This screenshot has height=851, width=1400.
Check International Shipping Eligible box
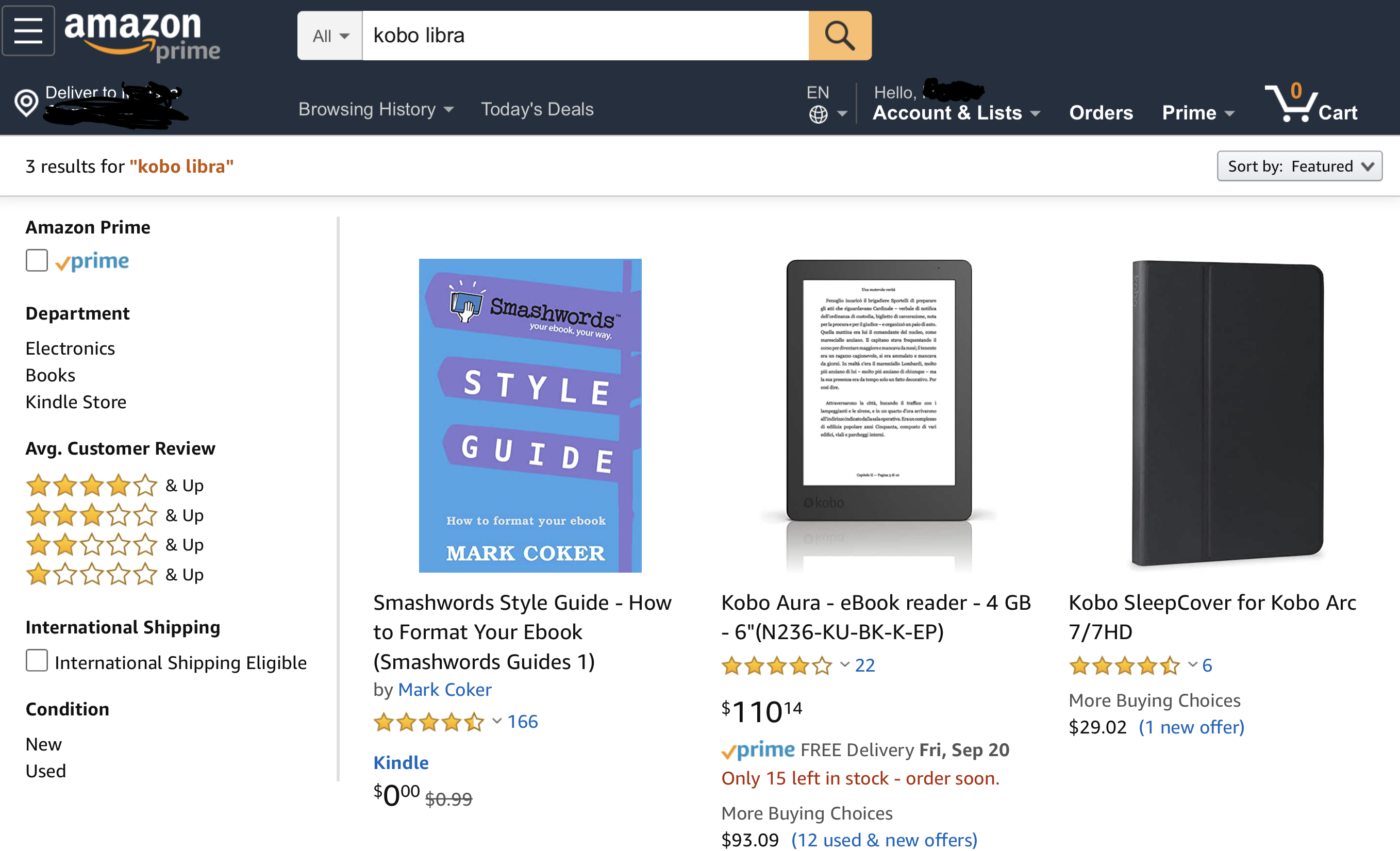coord(37,661)
